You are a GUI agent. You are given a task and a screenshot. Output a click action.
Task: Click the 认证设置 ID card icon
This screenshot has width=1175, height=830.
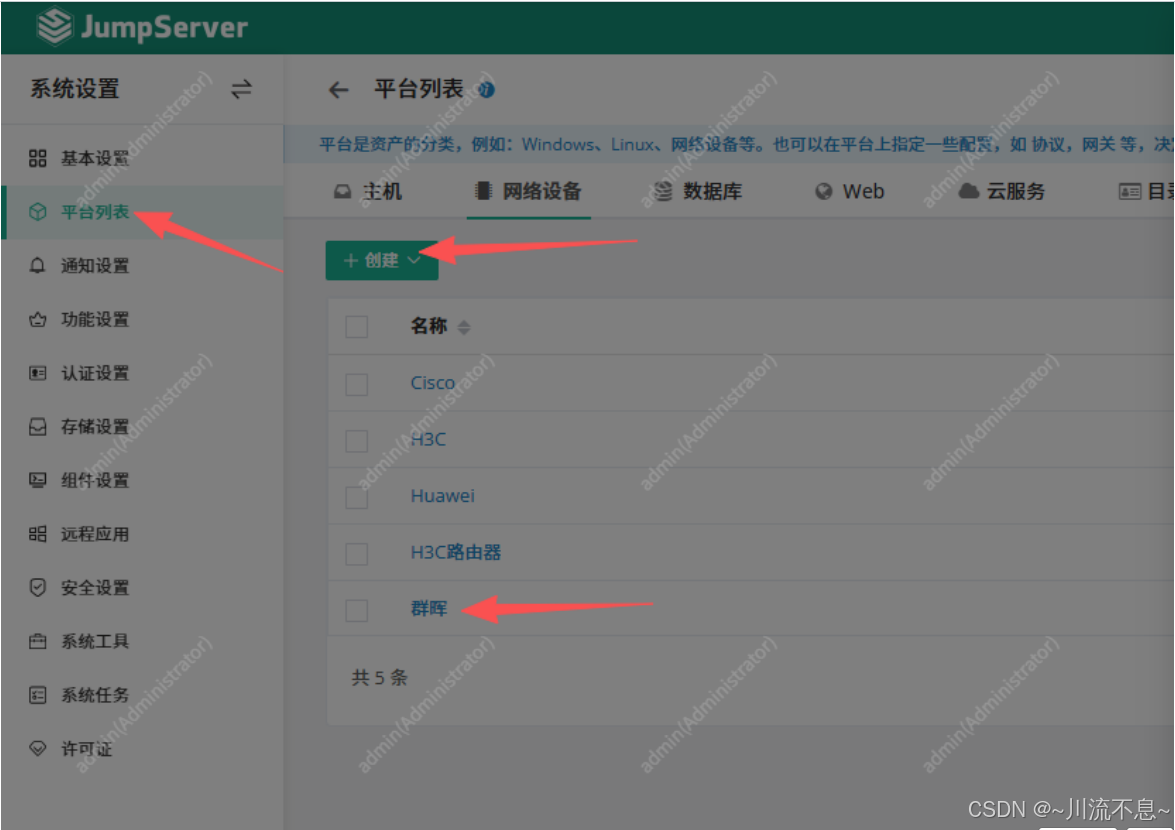tap(37, 373)
